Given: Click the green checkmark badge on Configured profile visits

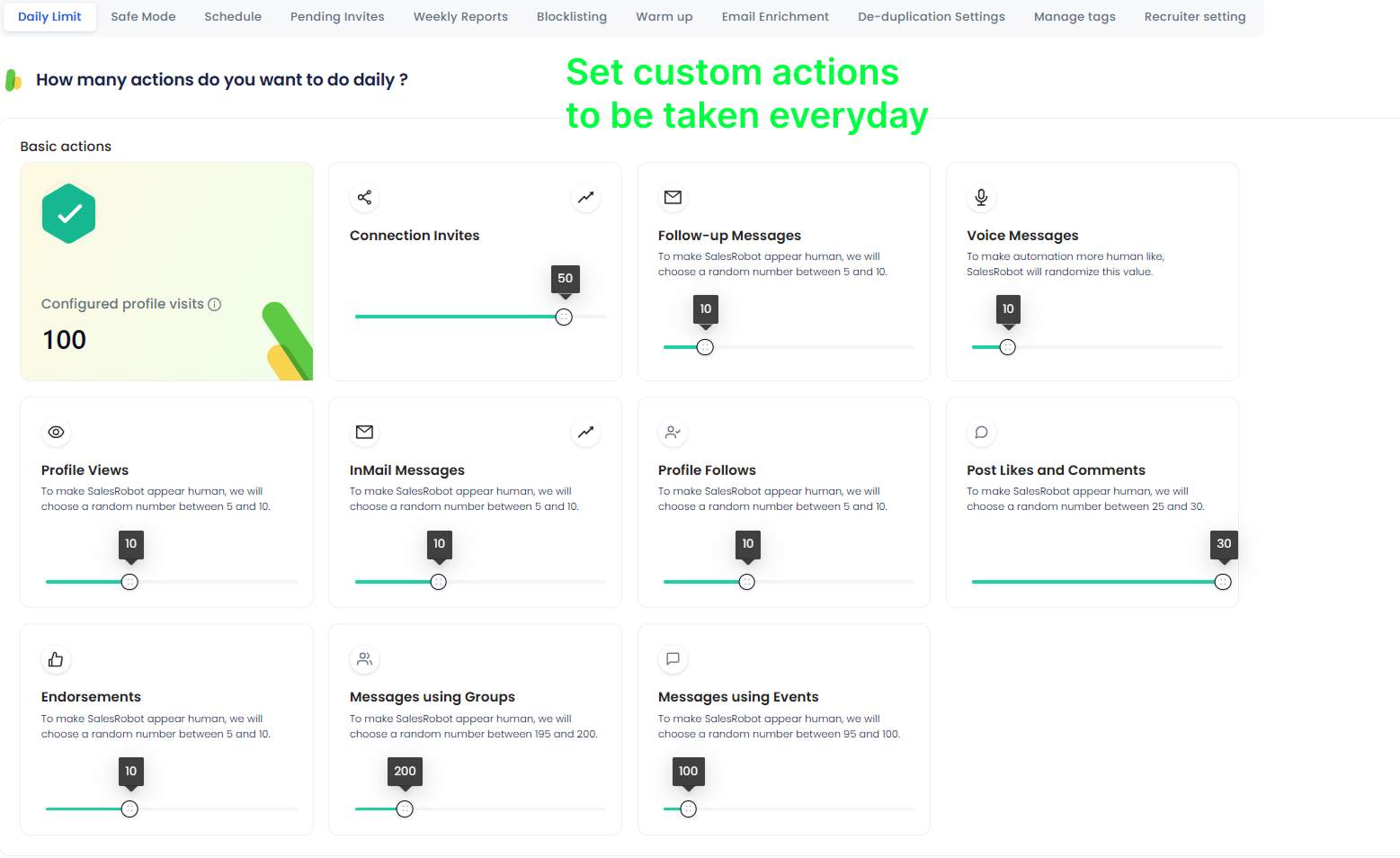Looking at the screenshot, I should (67, 213).
